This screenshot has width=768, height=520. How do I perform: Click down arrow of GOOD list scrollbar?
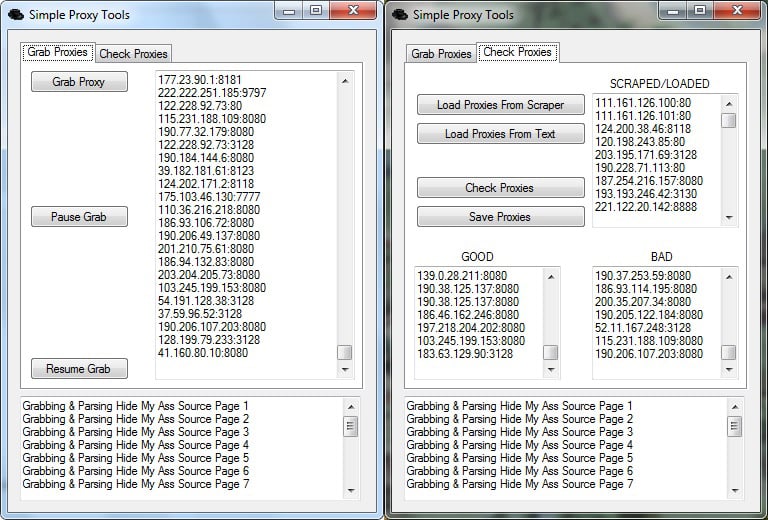pyautogui.click(x=551, y=370)
